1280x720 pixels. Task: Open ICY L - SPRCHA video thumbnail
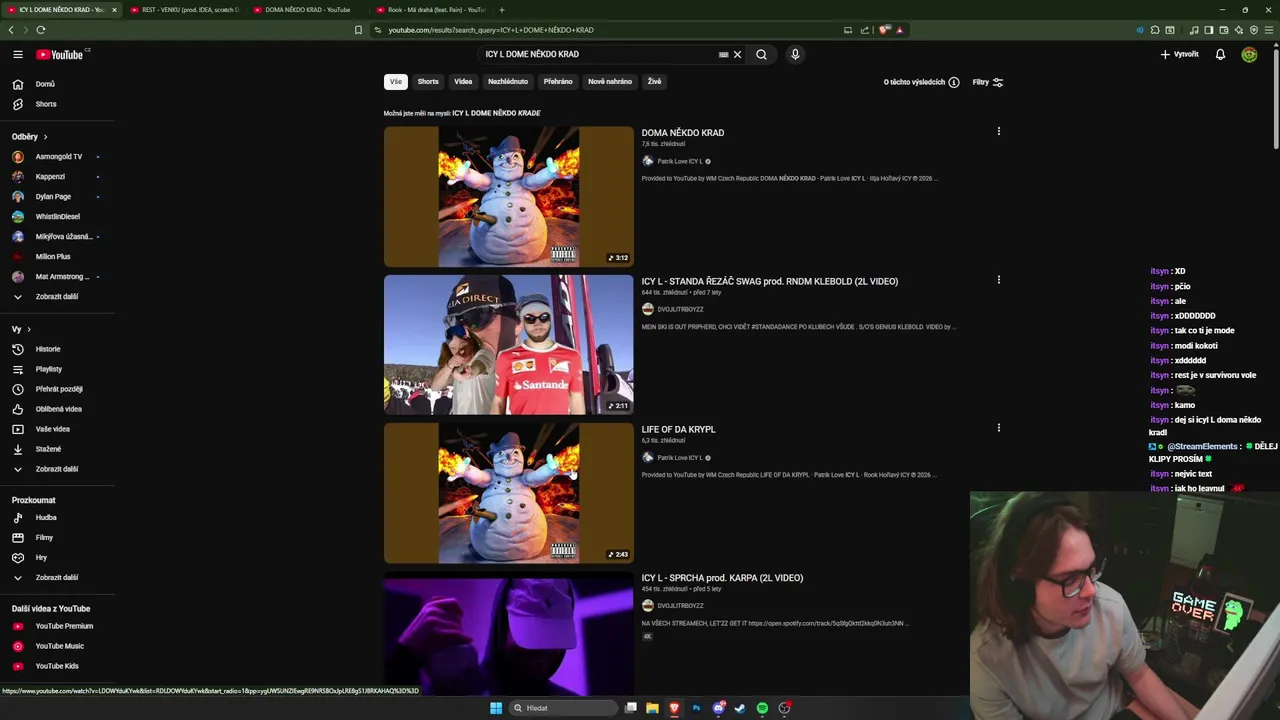tap(509, 633)
